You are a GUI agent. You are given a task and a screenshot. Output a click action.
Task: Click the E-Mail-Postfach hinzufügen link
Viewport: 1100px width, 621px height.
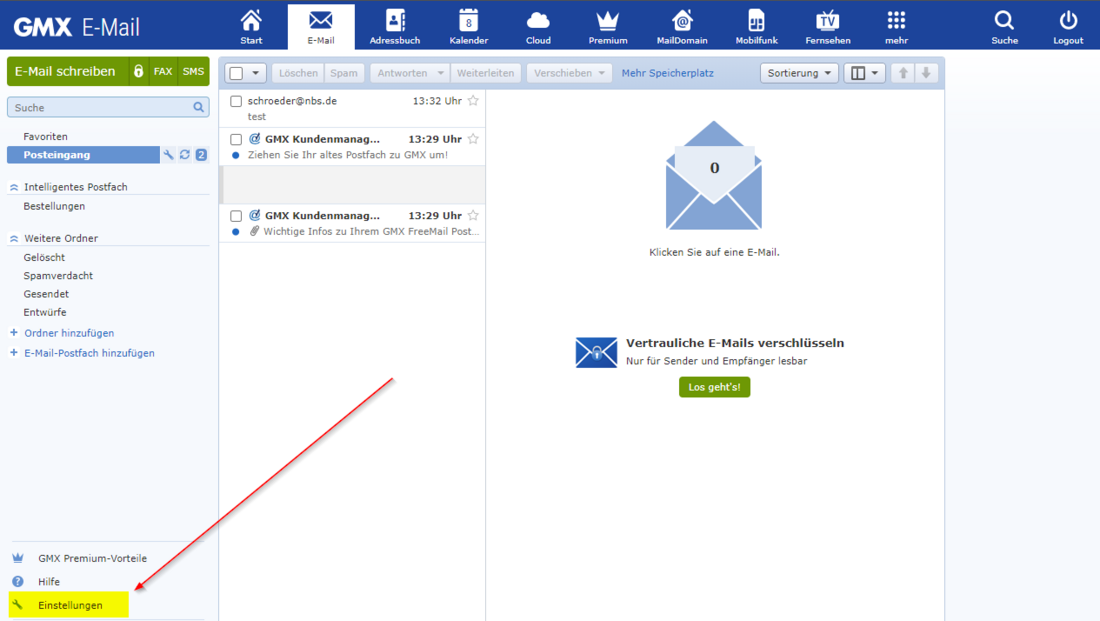click(x=89, y=353)
